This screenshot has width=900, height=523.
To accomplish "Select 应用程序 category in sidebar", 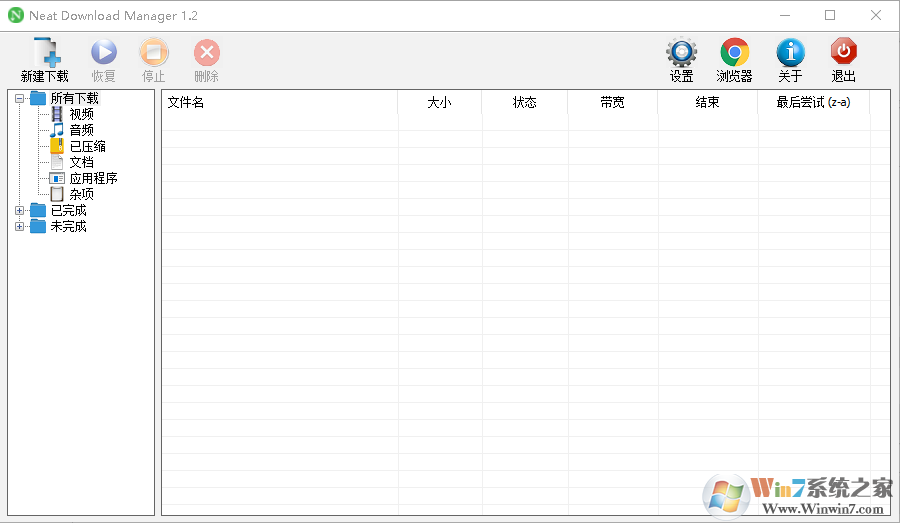I will 93,178.
